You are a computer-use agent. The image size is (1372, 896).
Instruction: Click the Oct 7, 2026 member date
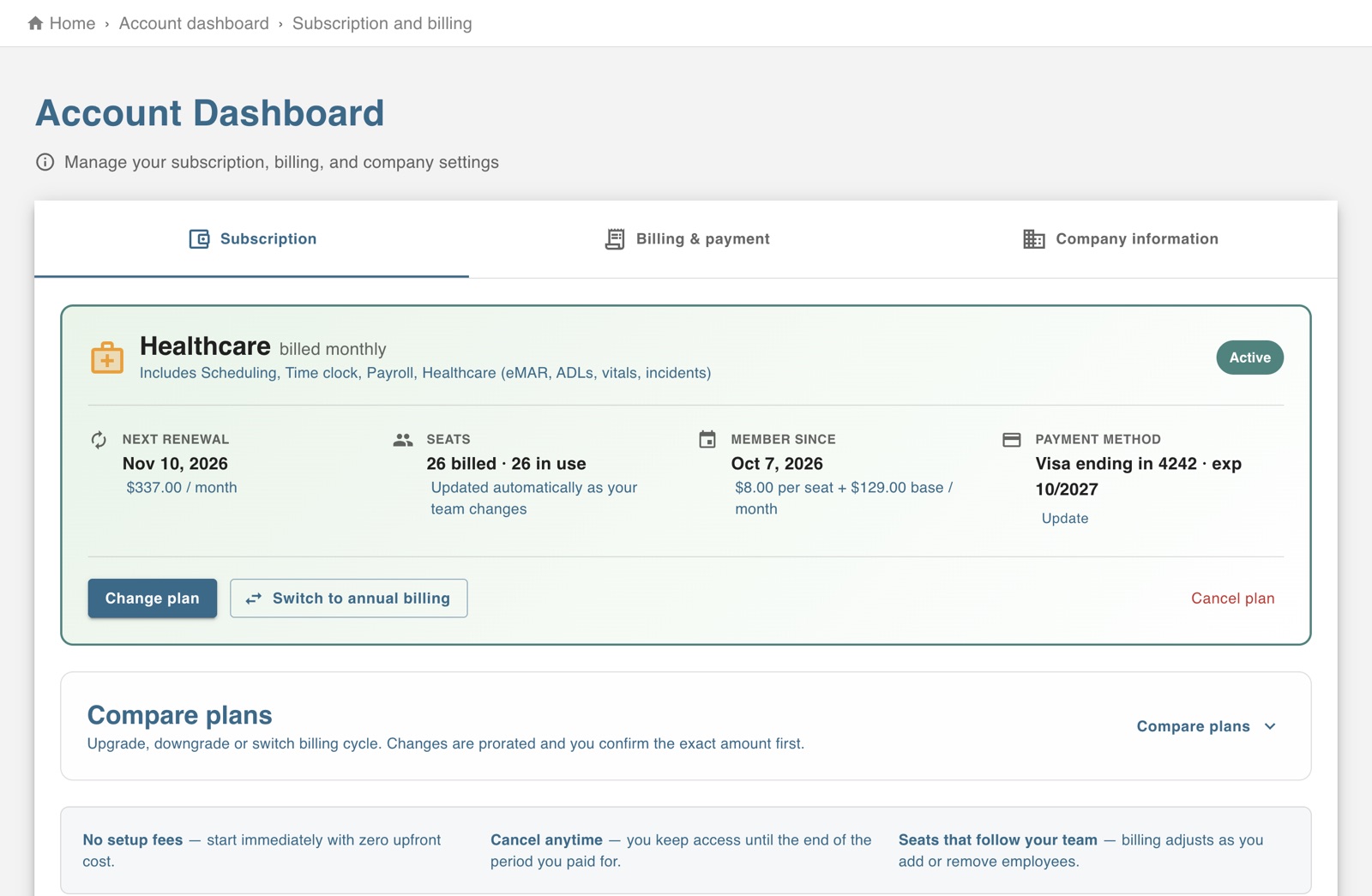pyautogui.click(x=777, y=464)
